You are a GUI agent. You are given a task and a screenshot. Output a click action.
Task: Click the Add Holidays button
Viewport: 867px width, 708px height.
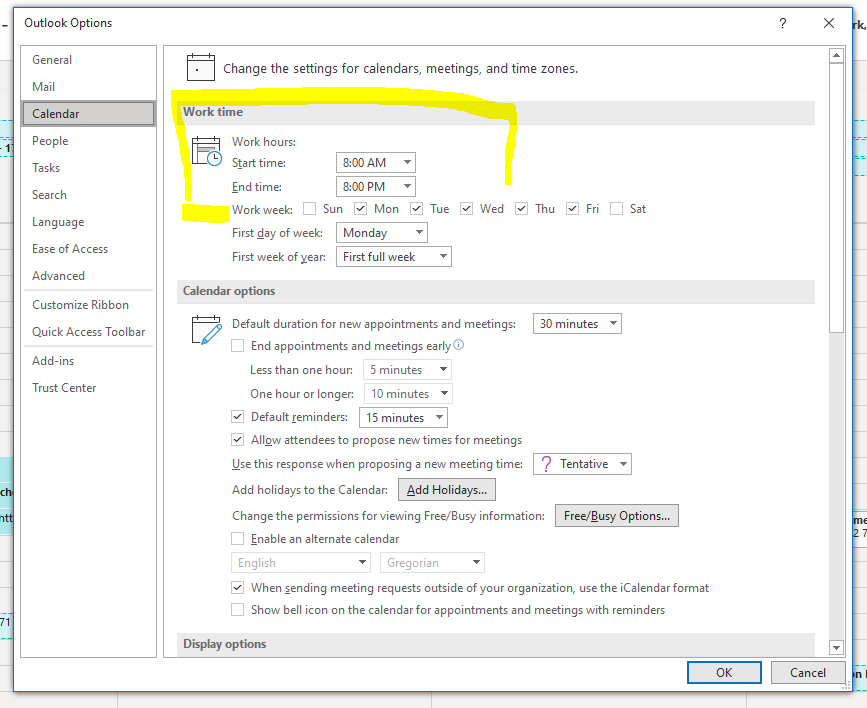coord(447,490)
